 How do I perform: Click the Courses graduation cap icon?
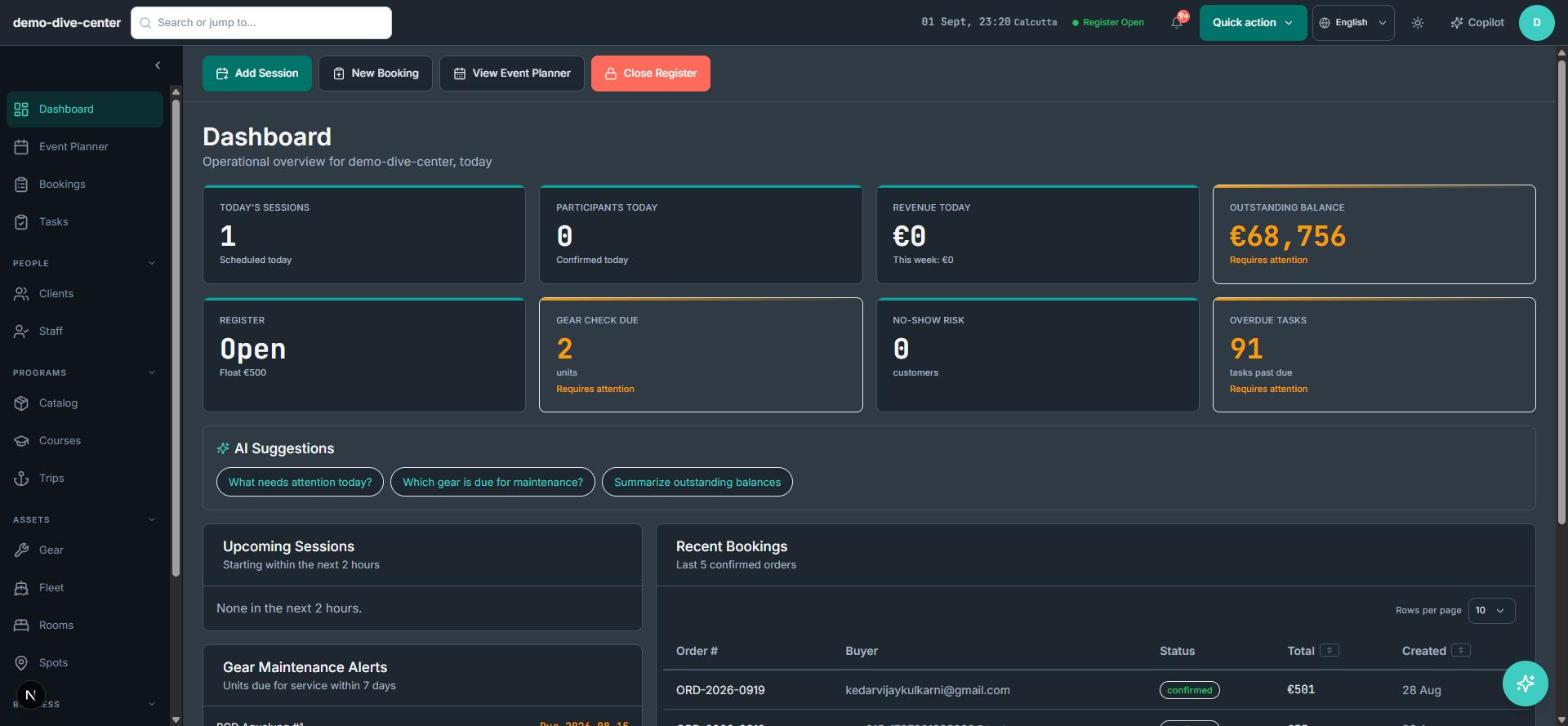[x=21, y=441]
